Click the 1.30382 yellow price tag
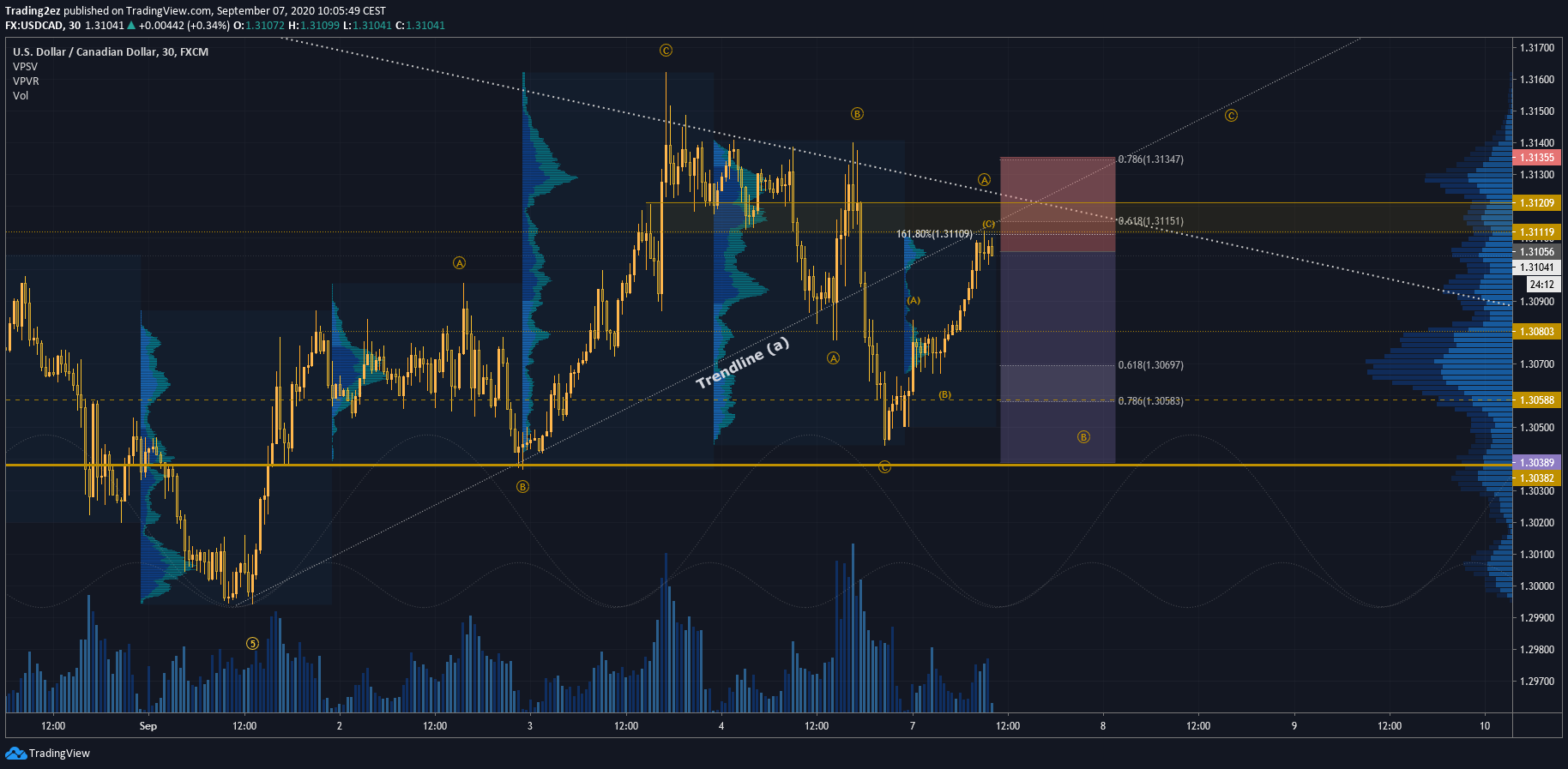Viewport: 1568px width, 769px height. 1536,478
